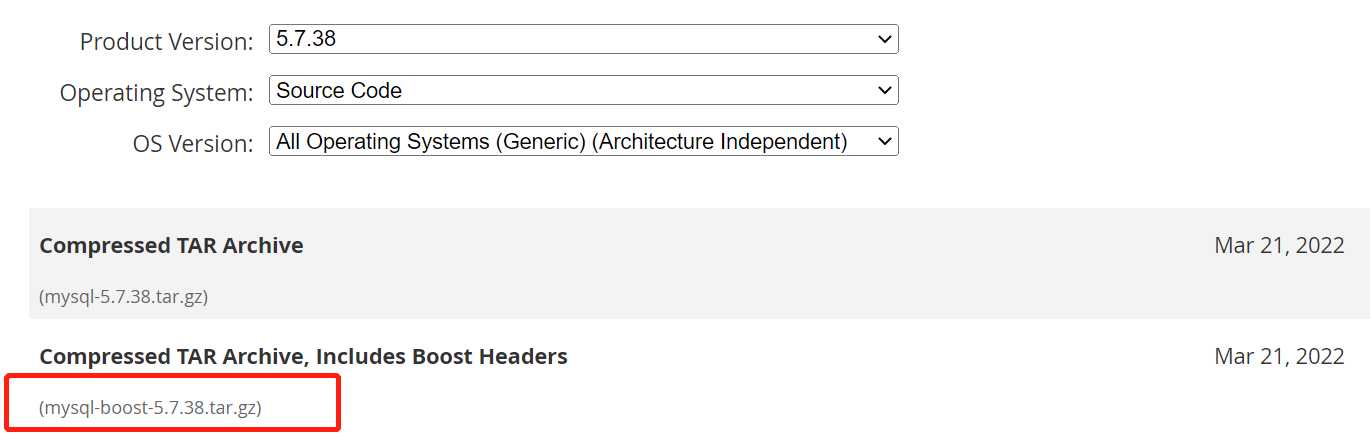Screen dimensions: 1370x441
Task: Click the Operating System label
Action: pyautogui.click(x=157, y=93)
